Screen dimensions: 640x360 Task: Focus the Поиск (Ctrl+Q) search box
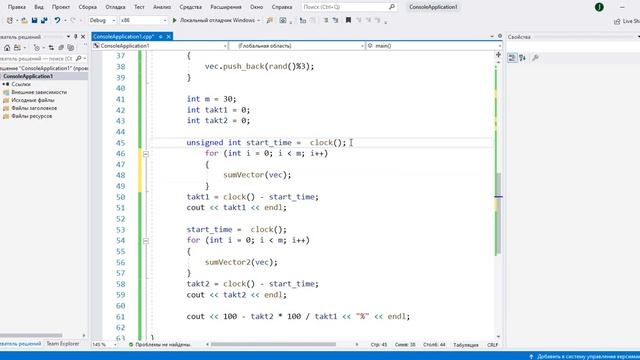coord(349,7)
